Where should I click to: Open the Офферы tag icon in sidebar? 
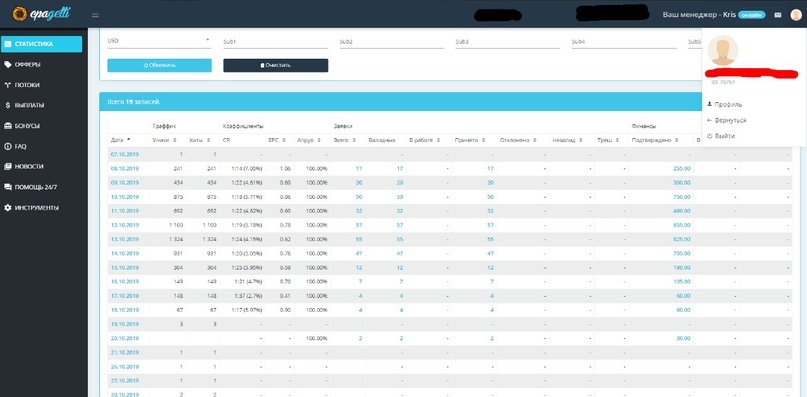pyautogui.click(x=8, y=64)
